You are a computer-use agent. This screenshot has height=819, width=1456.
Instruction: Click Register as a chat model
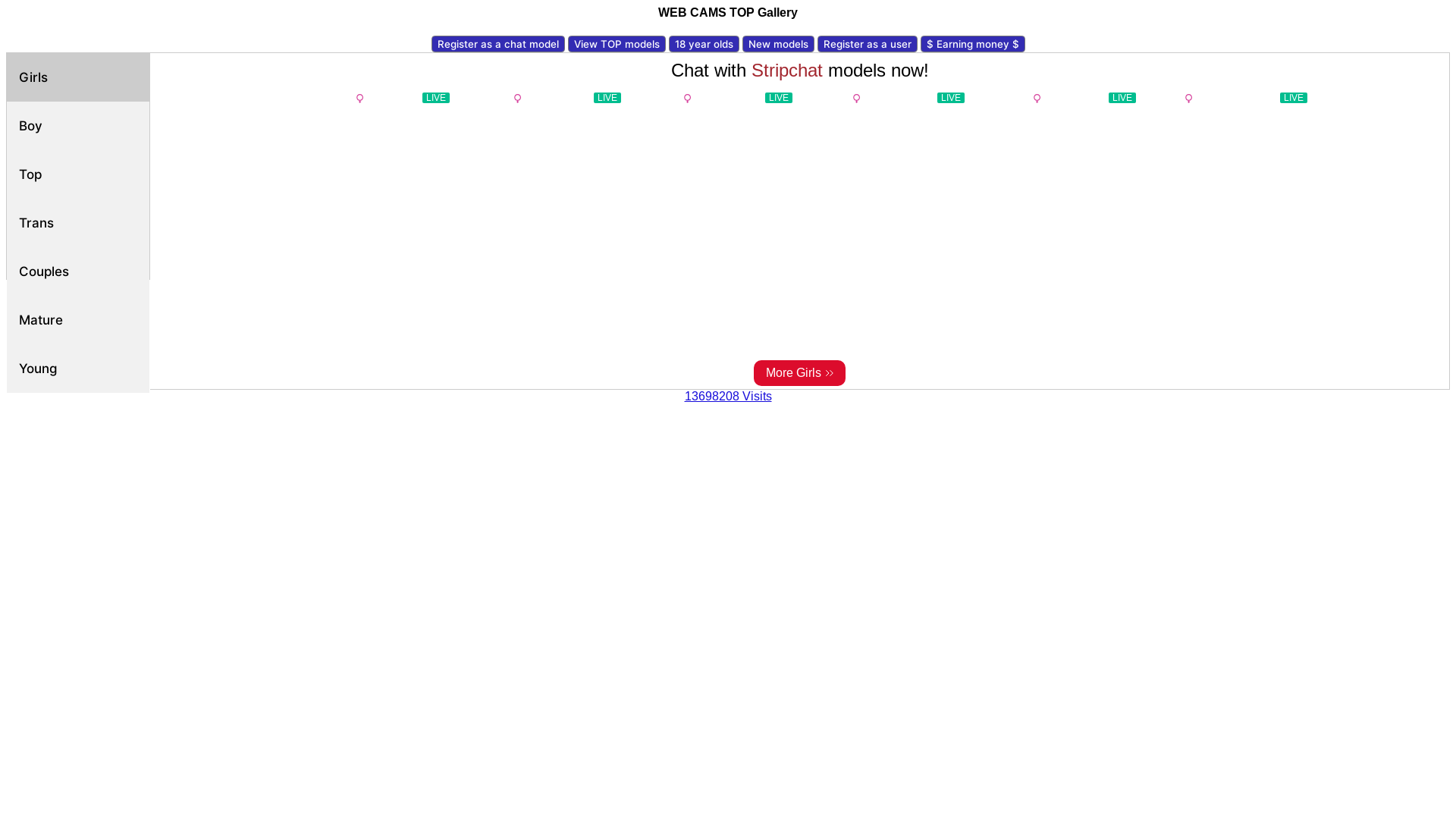[x=498, y=44]
